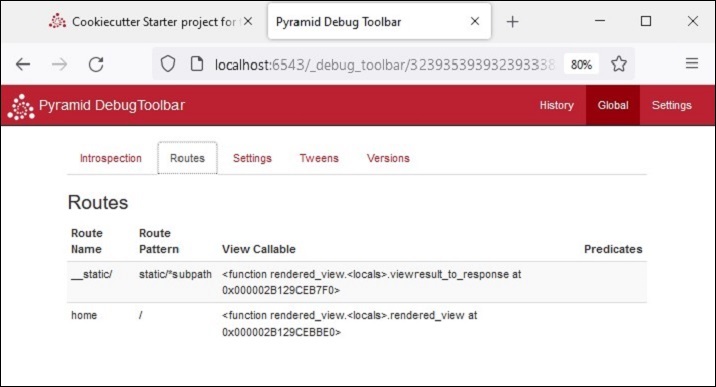Viewport: 716px width, 387px height.
Task: Select the rendered_view callable text in the home row
Action: point(350,324)
